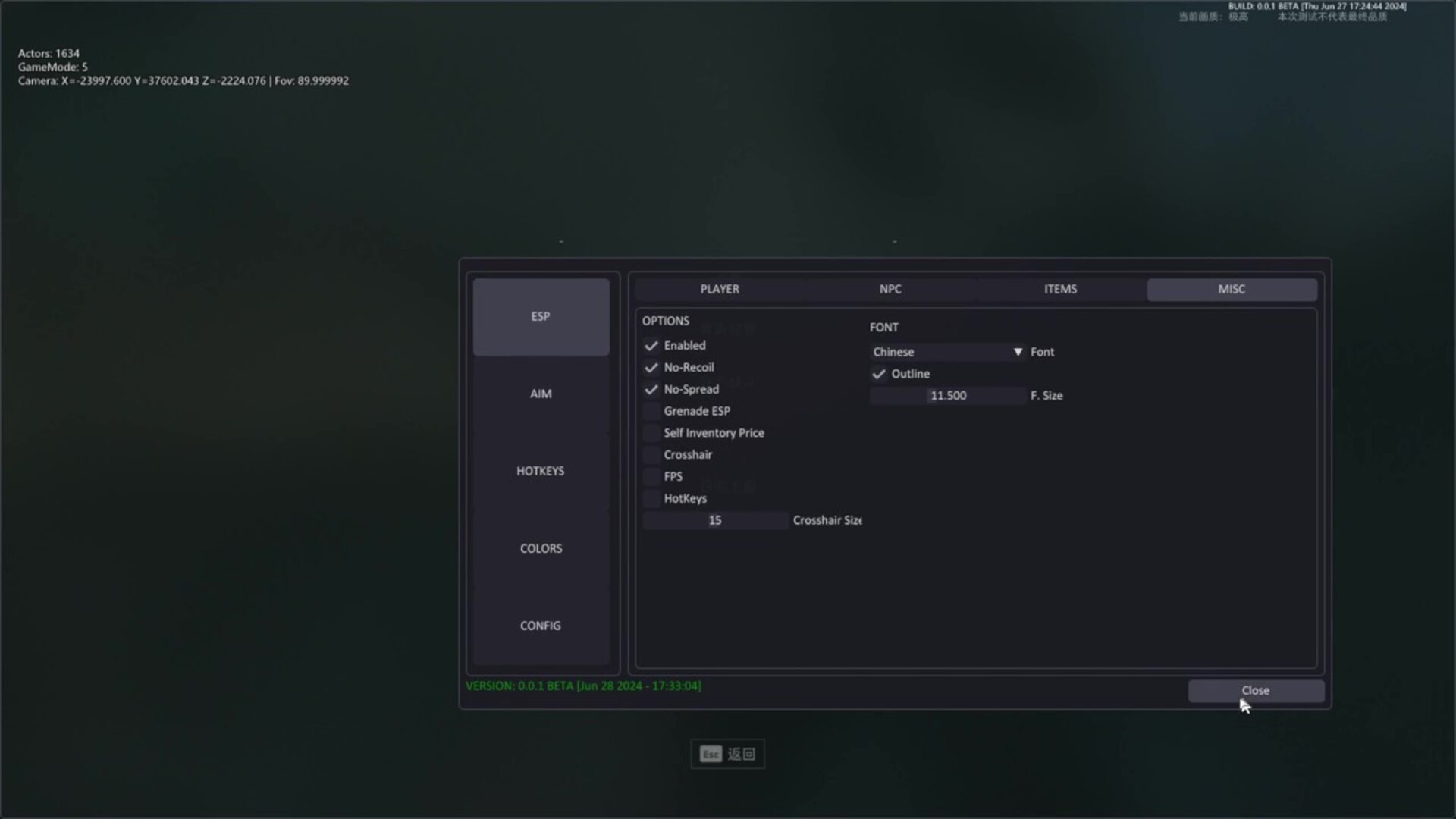Enable the Crosshair option
Screen dimensions: 1456x819
pyautogui.click(x=651, y=454)
